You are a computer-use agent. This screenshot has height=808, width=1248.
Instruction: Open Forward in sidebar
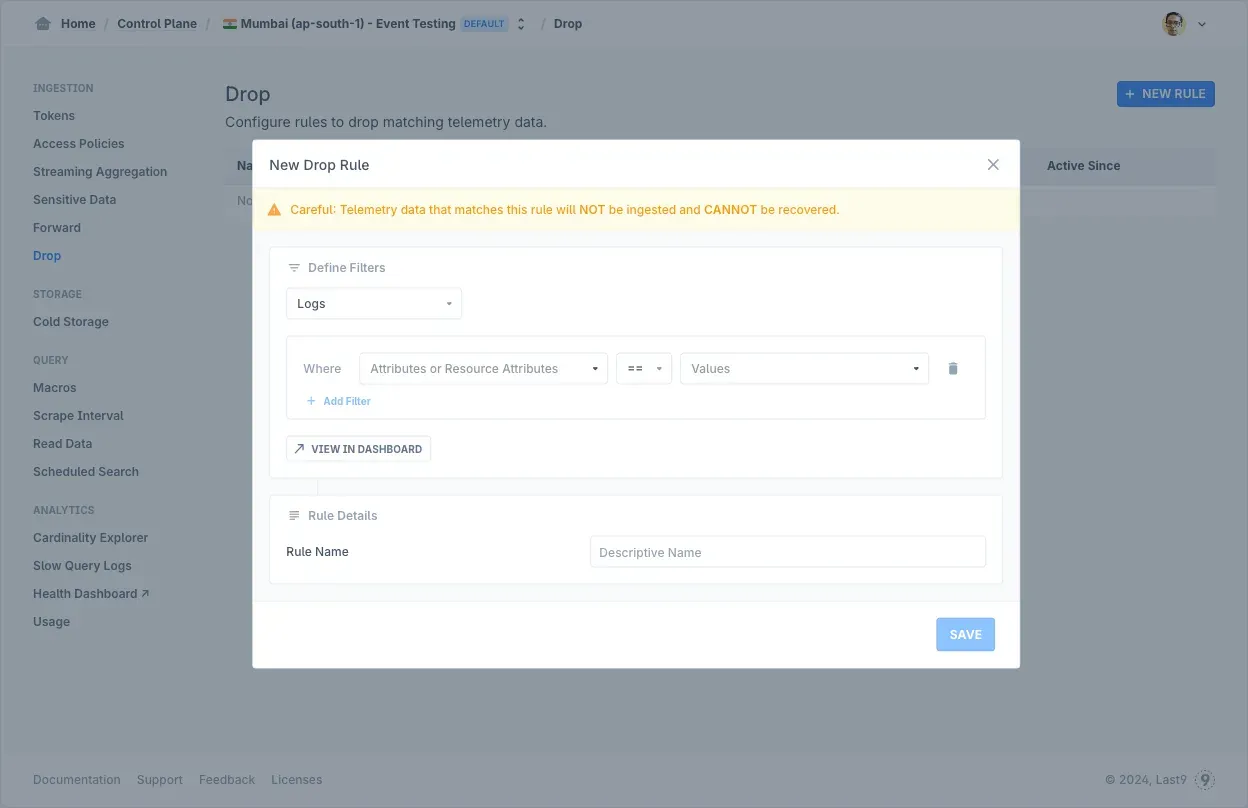tap(57, 228)
